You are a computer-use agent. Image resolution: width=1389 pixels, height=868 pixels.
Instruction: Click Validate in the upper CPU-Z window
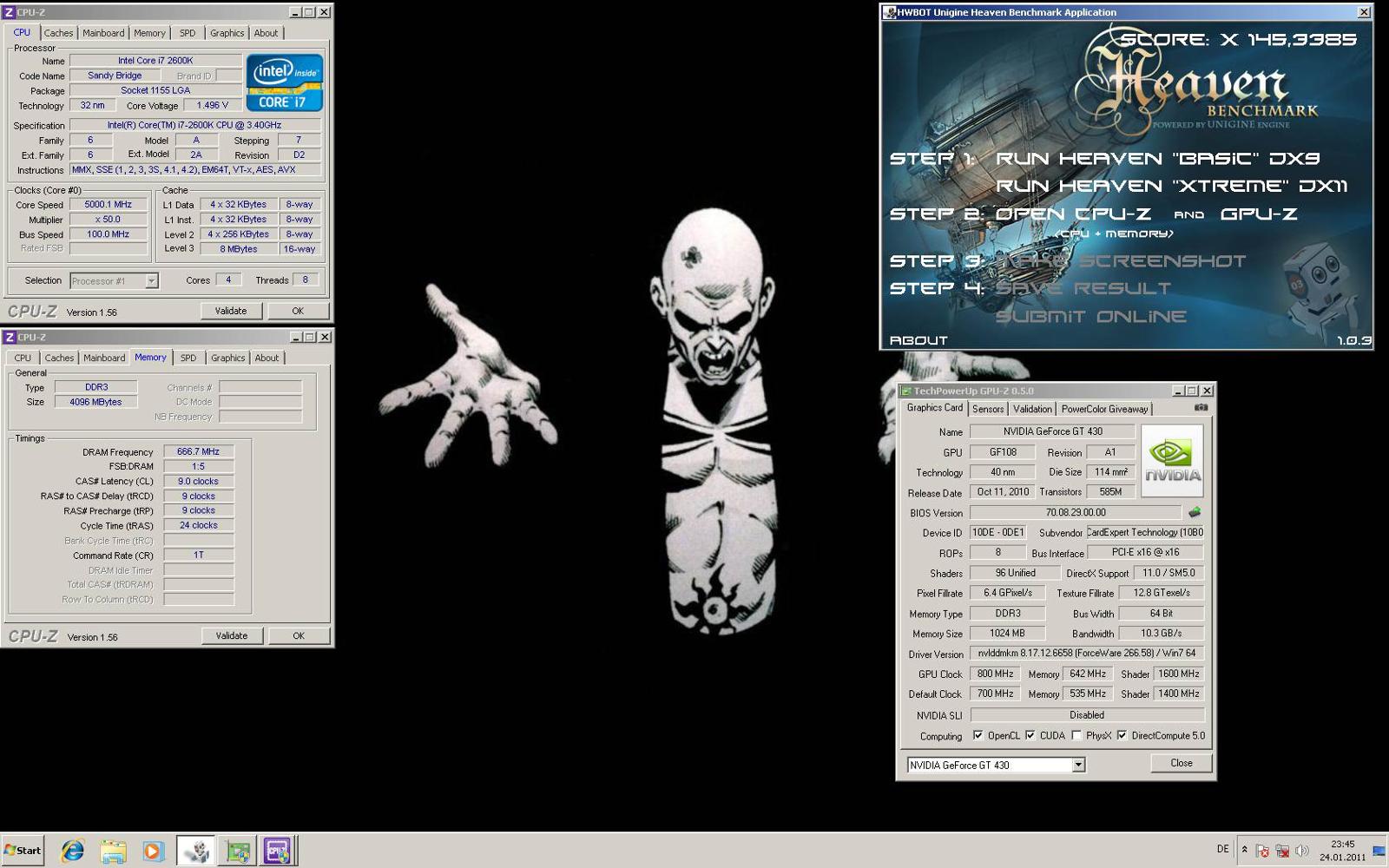(x=231, y=311)
